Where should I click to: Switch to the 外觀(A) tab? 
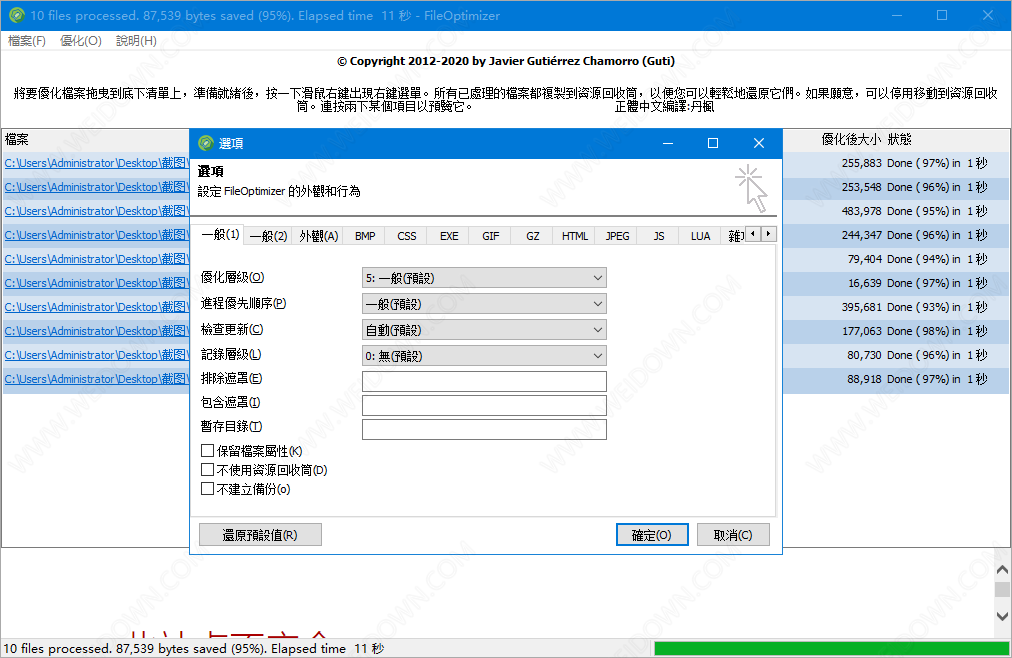(x=319, y=236)
